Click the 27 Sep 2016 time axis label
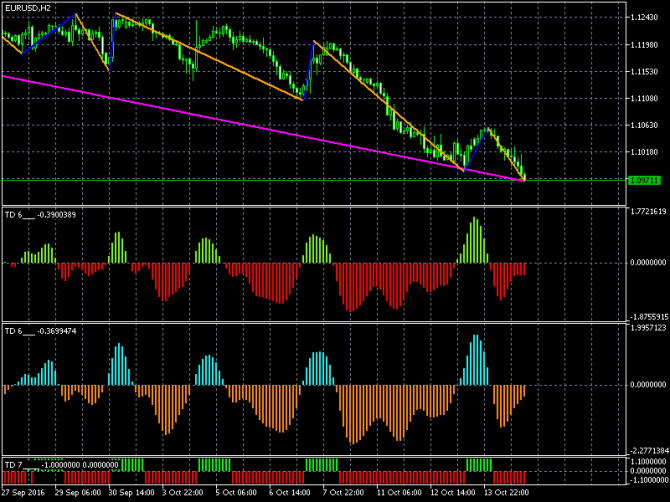Screen dimensions: 670x502 click(x=23, y=492)
